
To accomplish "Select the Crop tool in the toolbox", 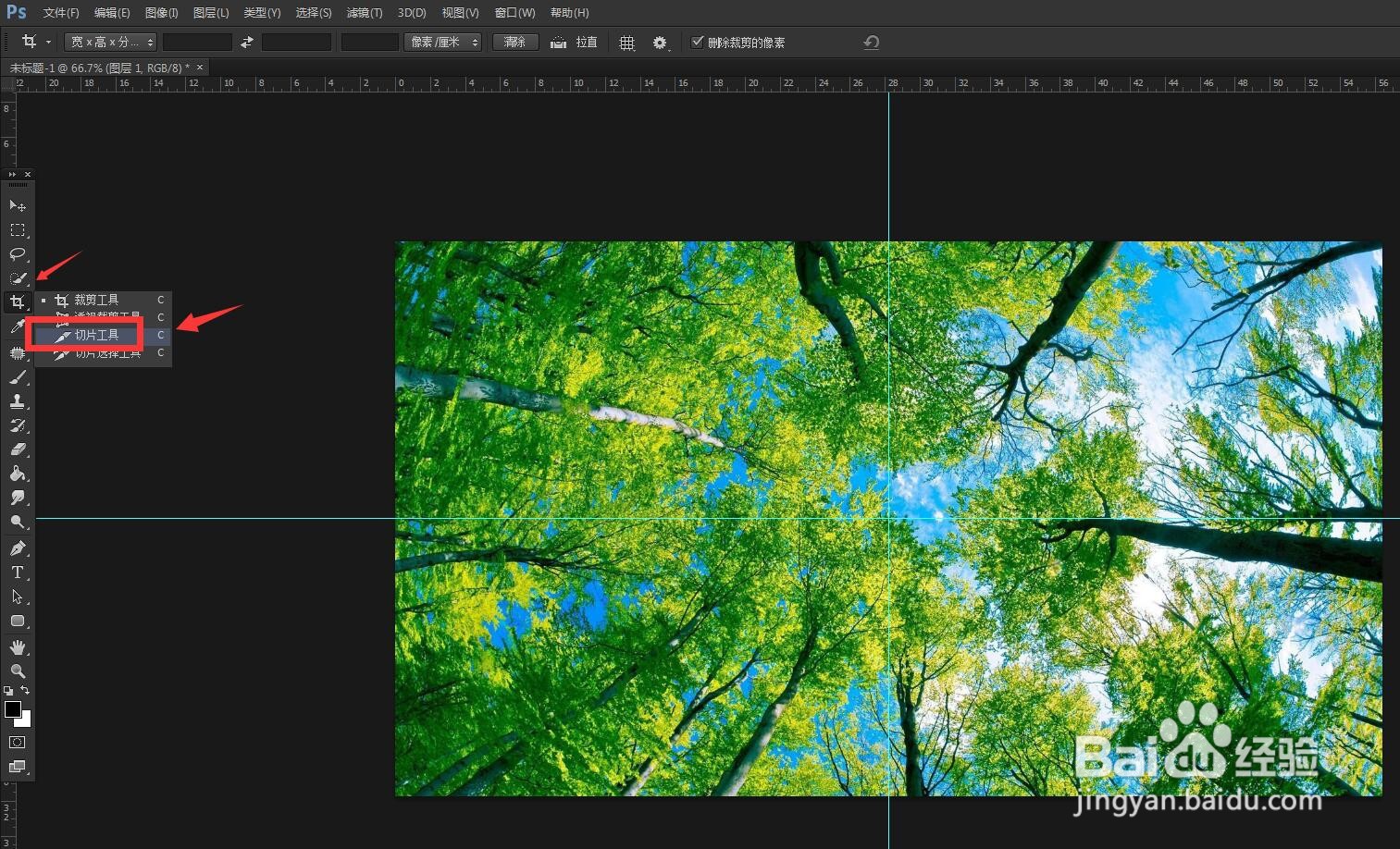I will pyautogui.click(x=17, y=301).
